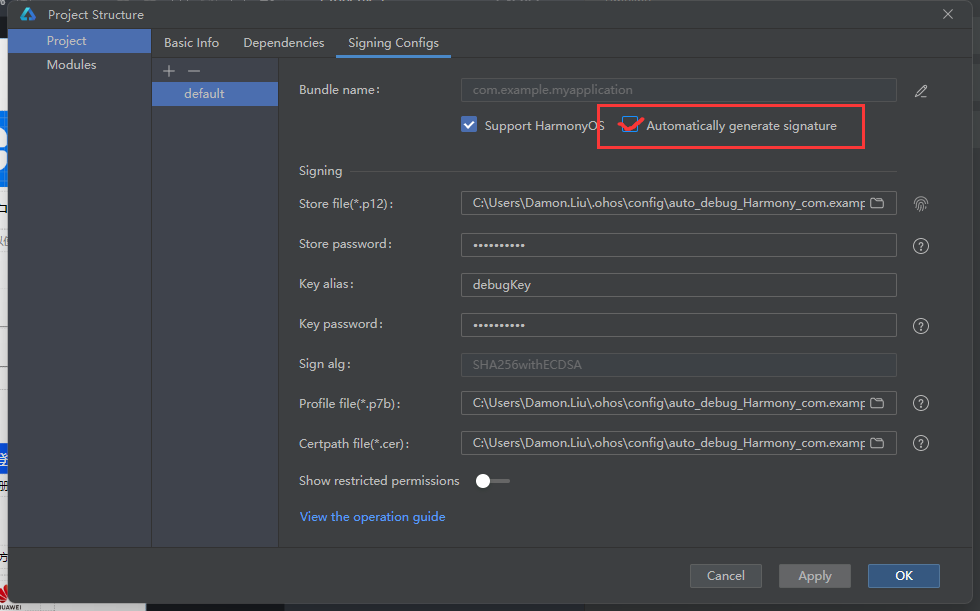
Task: Click help icon beside Store password
Action: click(921, 245)
